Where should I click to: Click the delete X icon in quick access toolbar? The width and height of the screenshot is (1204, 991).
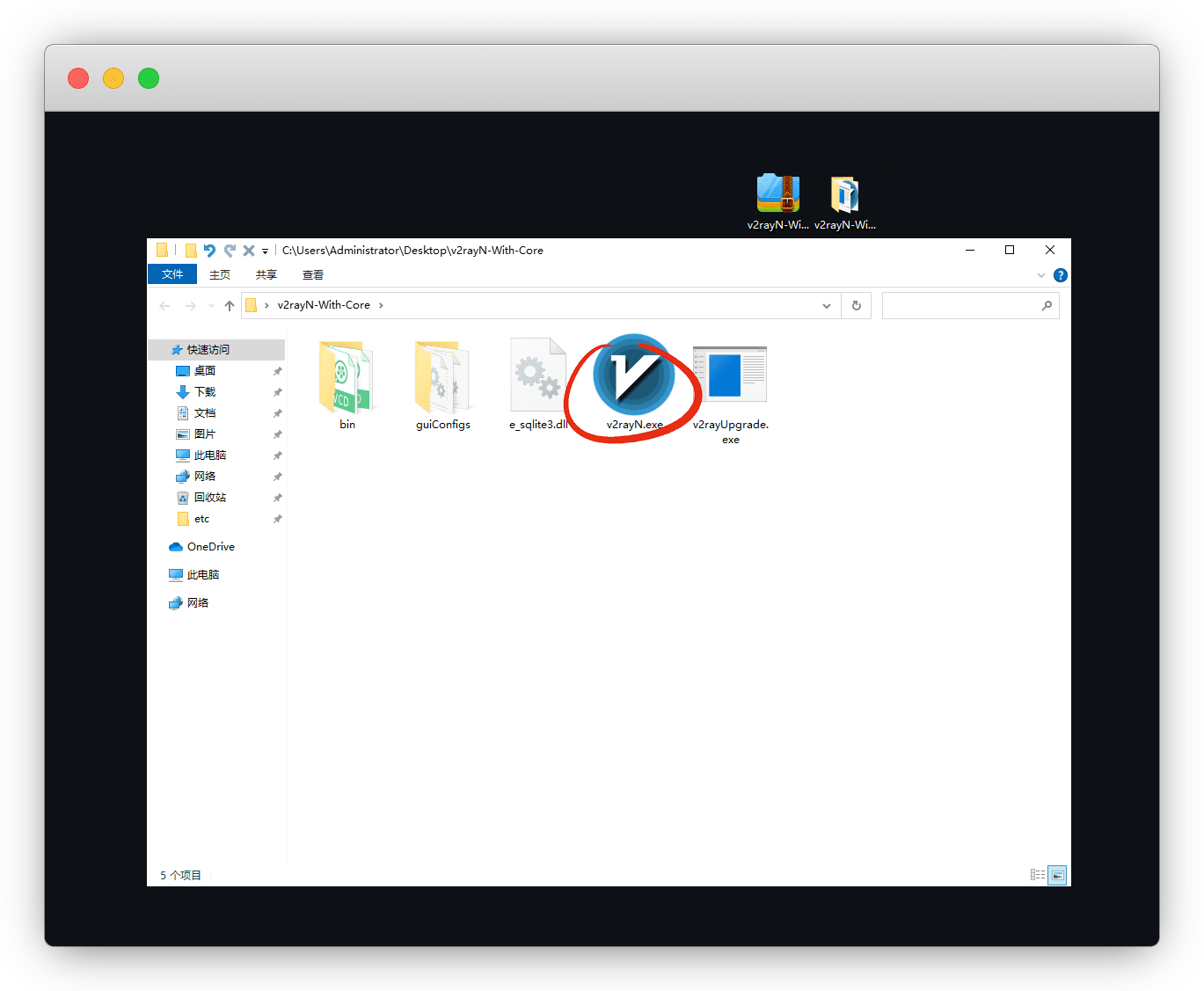[249, 251]
